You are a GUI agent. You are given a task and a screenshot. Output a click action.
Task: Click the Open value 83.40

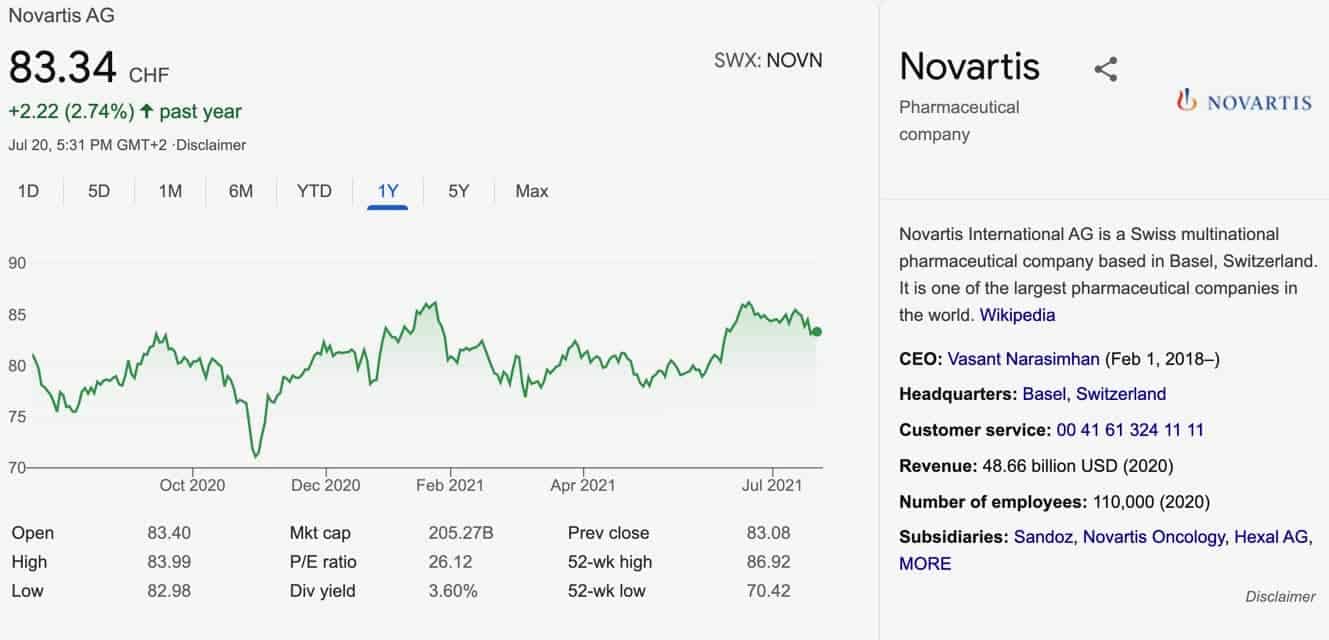(169, 533)
